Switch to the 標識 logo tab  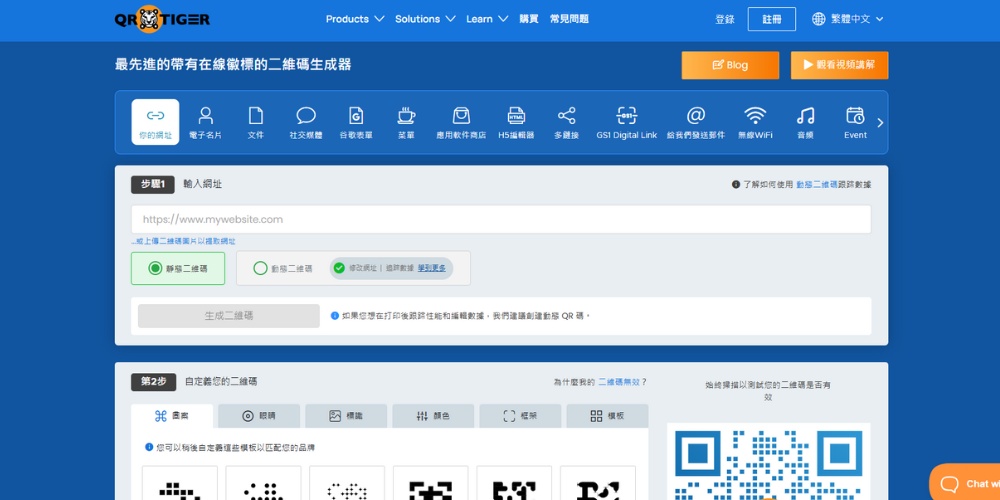click(346, 416)
